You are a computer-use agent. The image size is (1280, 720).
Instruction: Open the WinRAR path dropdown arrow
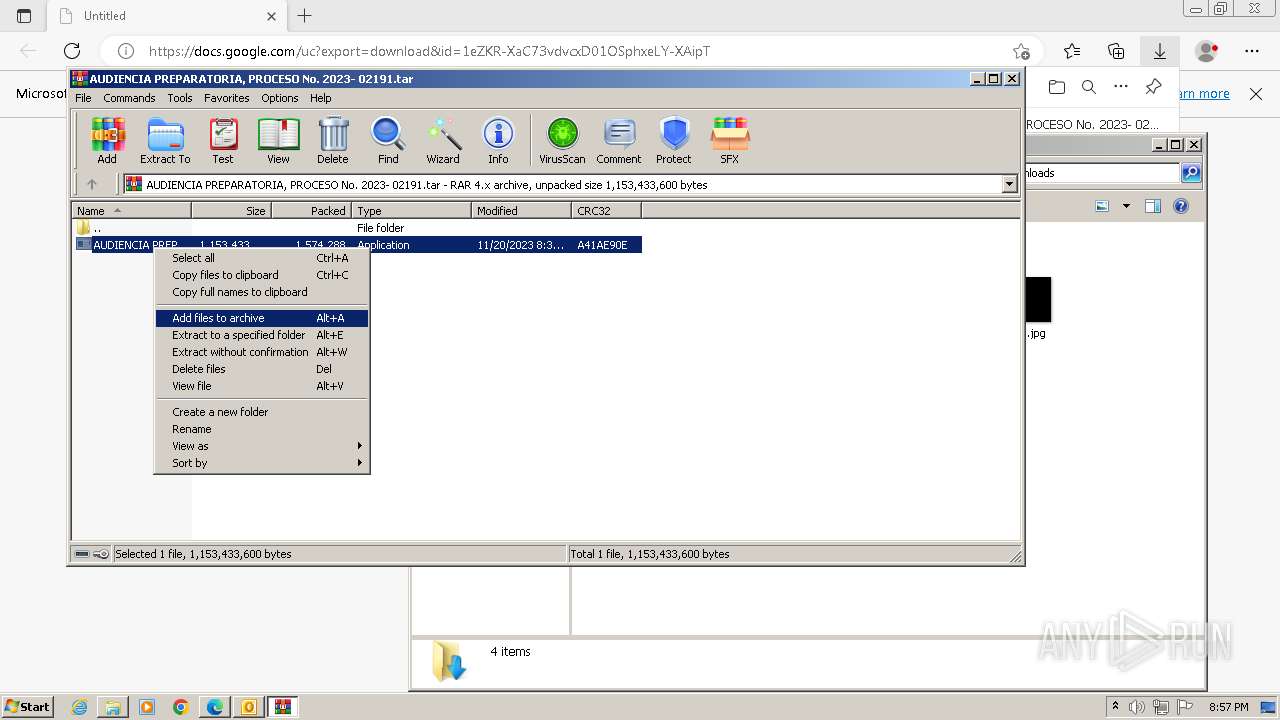pyautogui.click(x=1009, y=184)
